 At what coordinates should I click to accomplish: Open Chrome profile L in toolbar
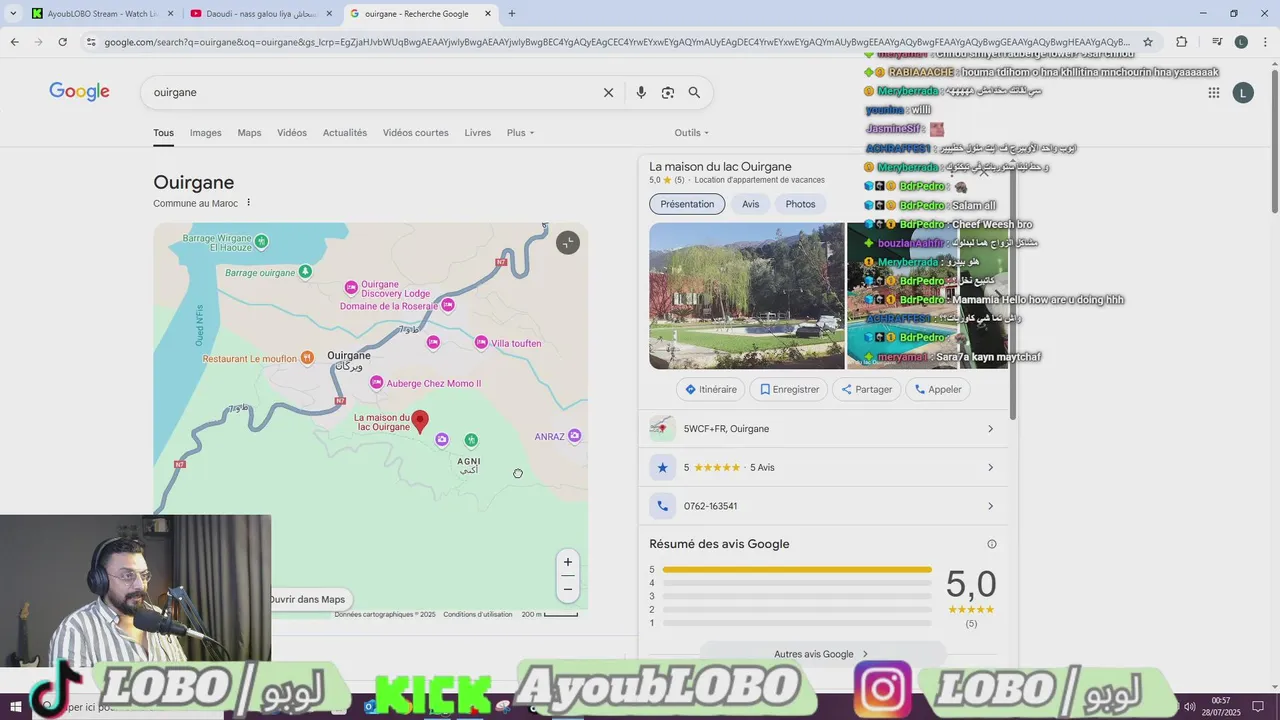1241,42
